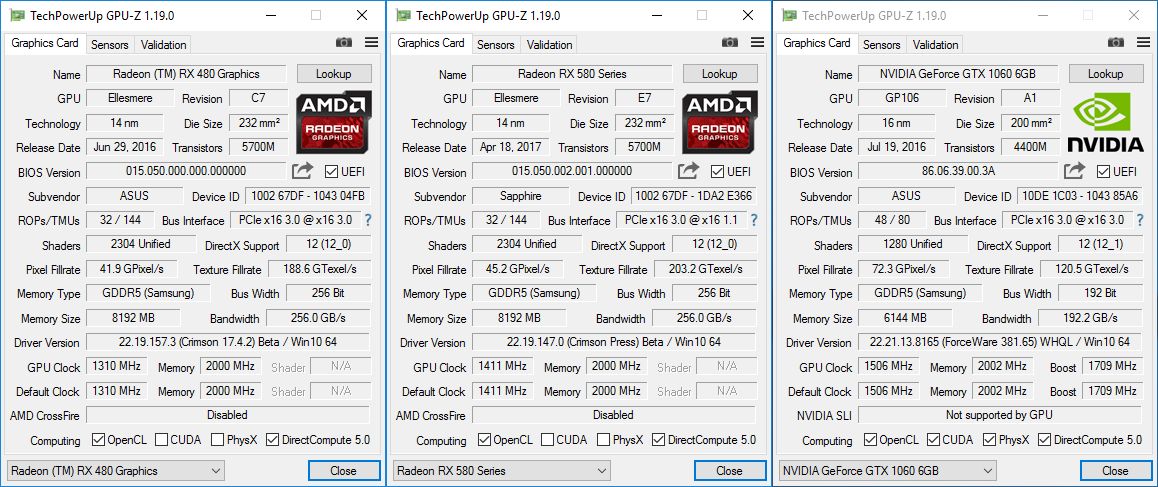The width and height of the screenshot is (1158, 487).
Task: Click Bus Width value 192 Bit
Action: pos(1100,293)
